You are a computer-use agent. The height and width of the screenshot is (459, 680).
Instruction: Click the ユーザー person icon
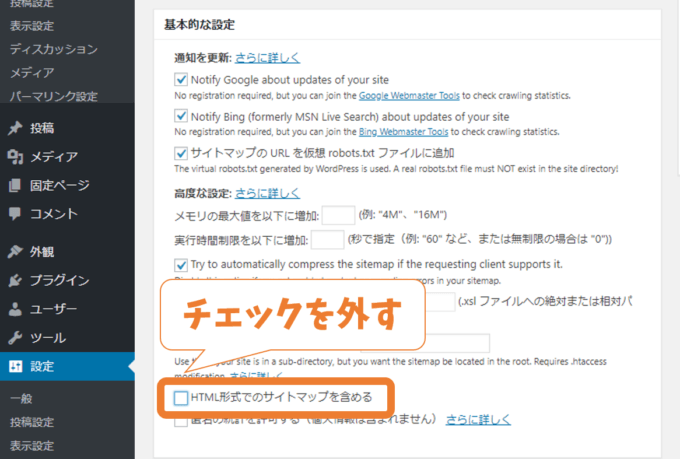pos(15,309)
